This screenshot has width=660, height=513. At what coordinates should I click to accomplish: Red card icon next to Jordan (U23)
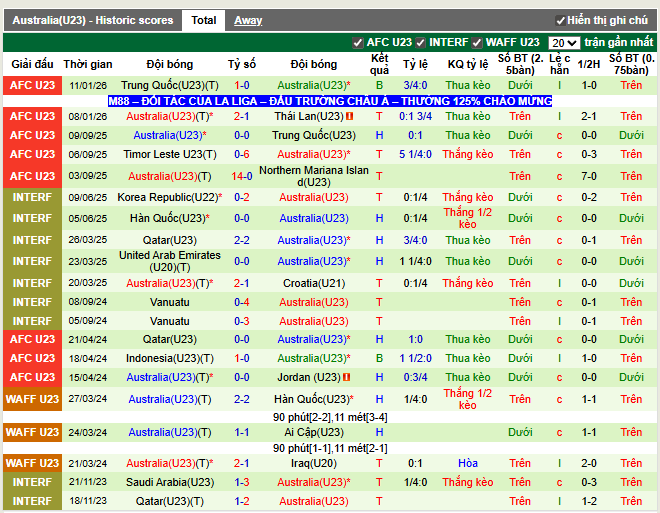pos(346,377)
